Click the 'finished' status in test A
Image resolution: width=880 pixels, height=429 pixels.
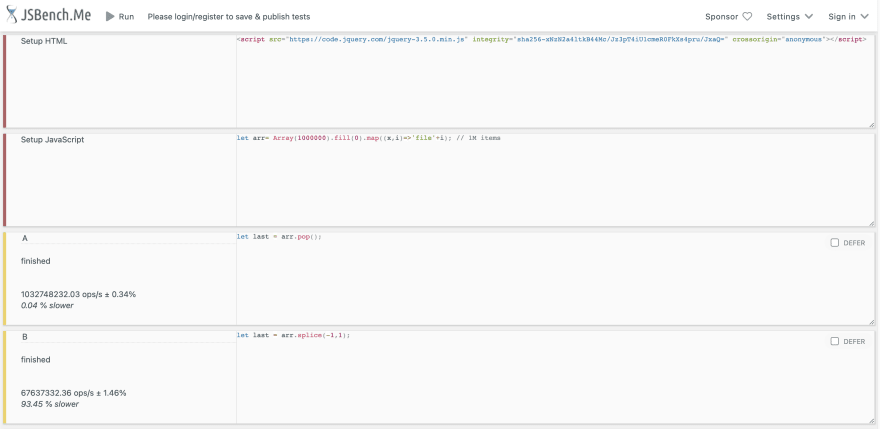[36, 261]
